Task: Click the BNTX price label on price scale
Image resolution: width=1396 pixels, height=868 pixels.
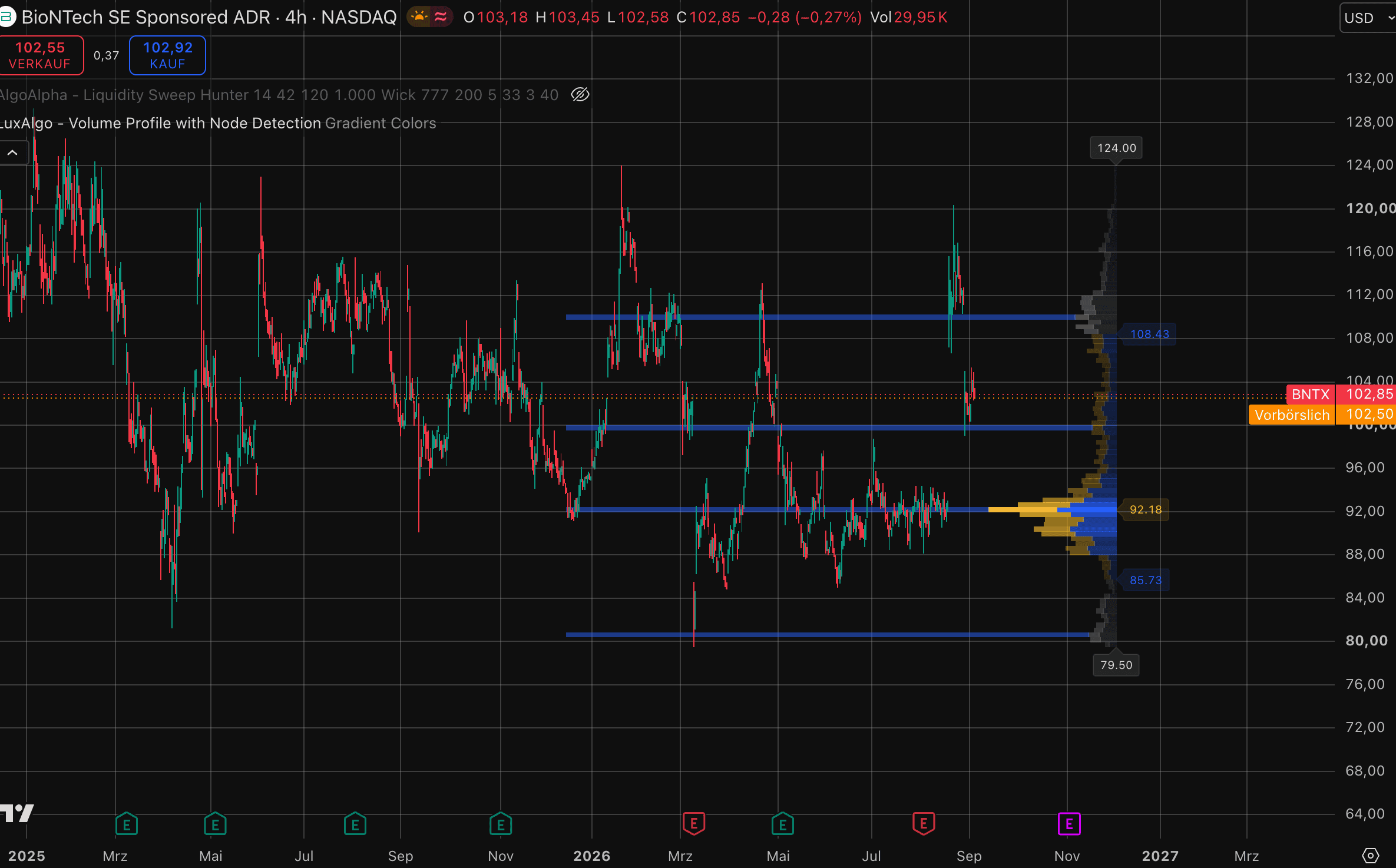Action: tap(1311, 394)
